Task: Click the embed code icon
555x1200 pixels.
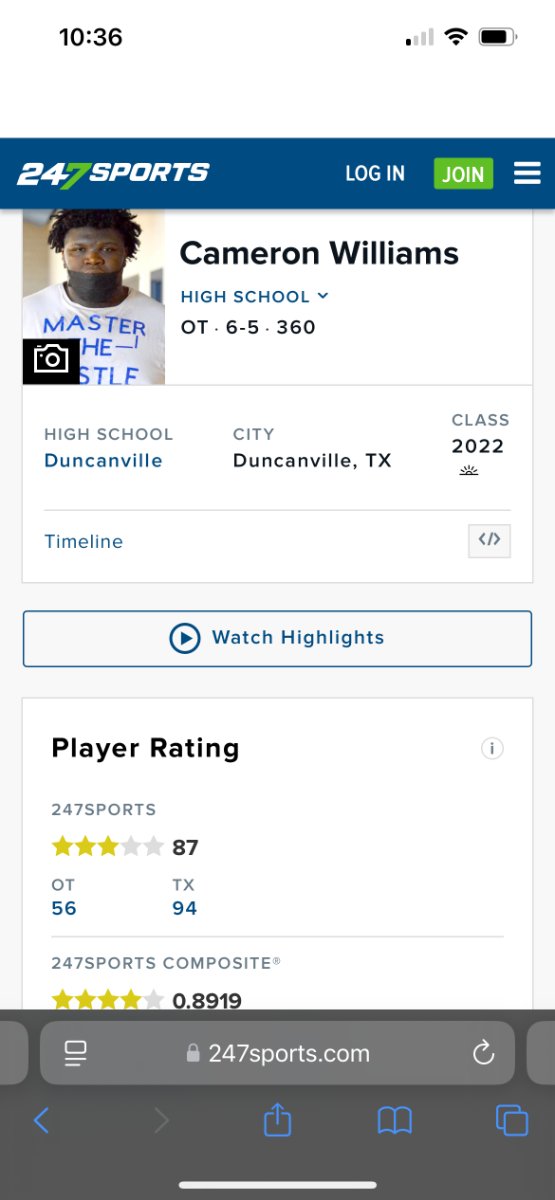Action: (489, 541)
